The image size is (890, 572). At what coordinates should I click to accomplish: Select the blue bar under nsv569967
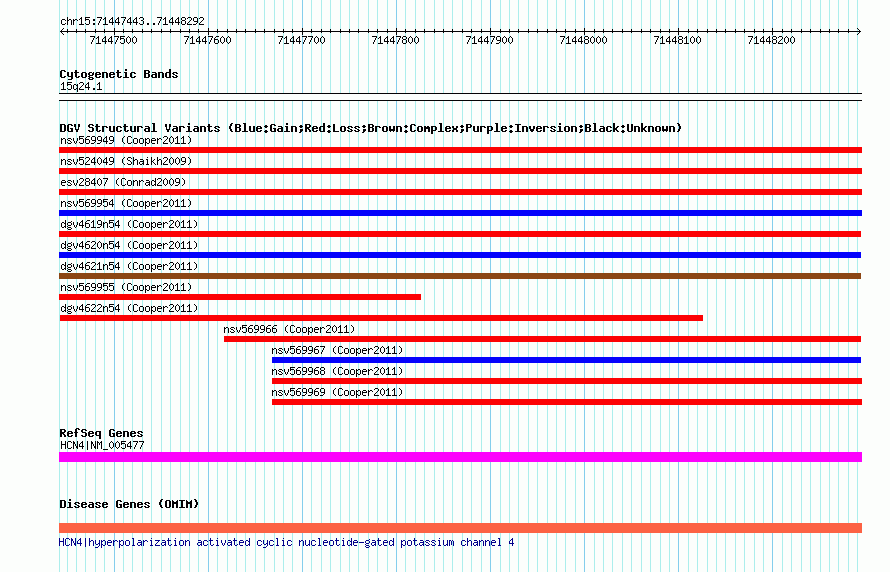[x=566, y=360]
